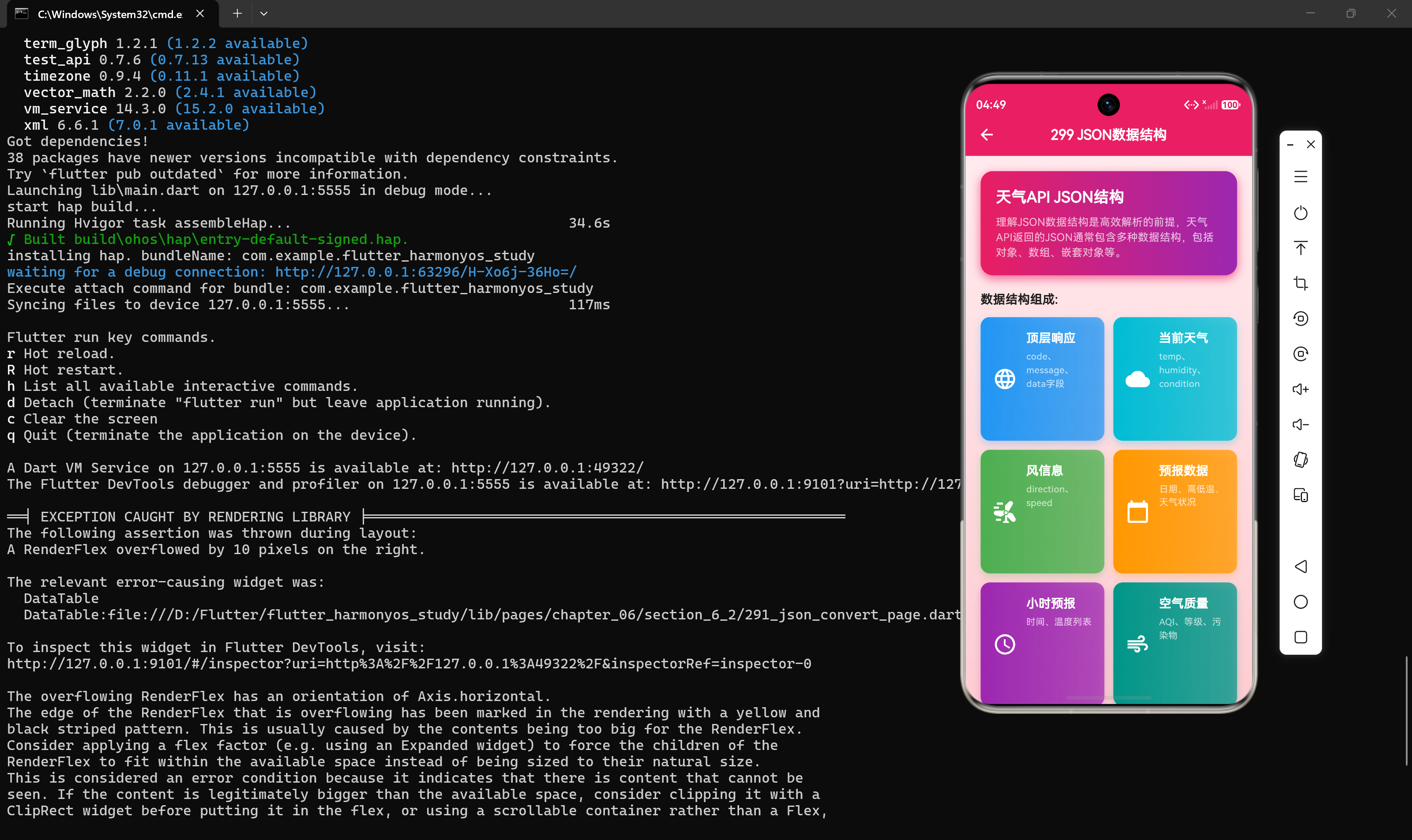Open the 预报数据 forecast data card

tap(1175, 511)
